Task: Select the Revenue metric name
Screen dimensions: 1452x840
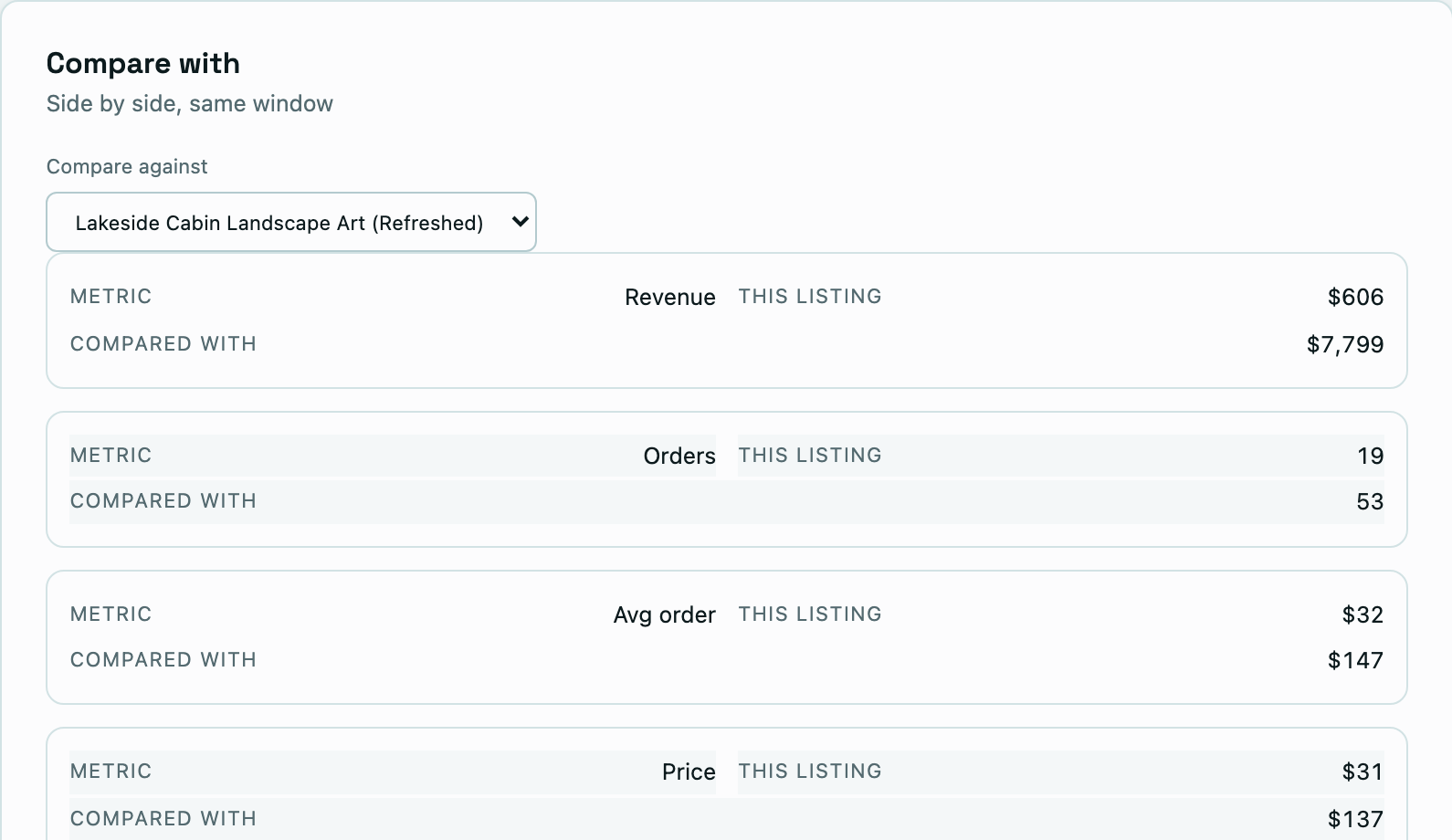Action: click(x=669, y=298)
